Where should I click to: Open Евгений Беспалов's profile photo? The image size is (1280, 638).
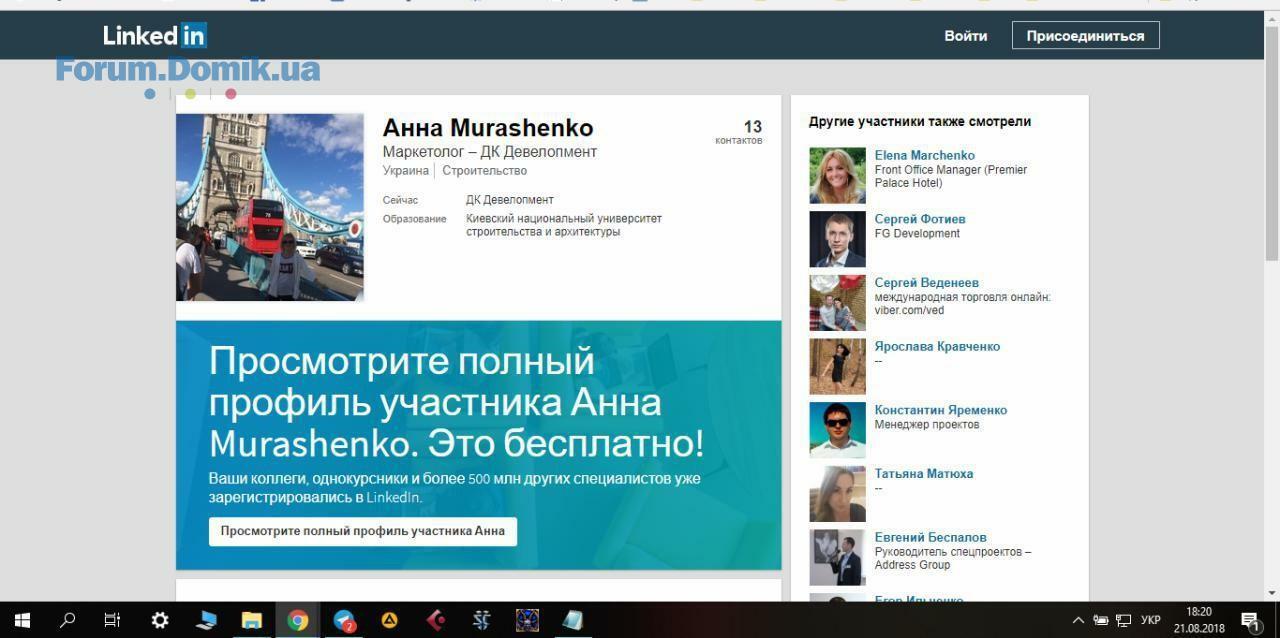837,558
